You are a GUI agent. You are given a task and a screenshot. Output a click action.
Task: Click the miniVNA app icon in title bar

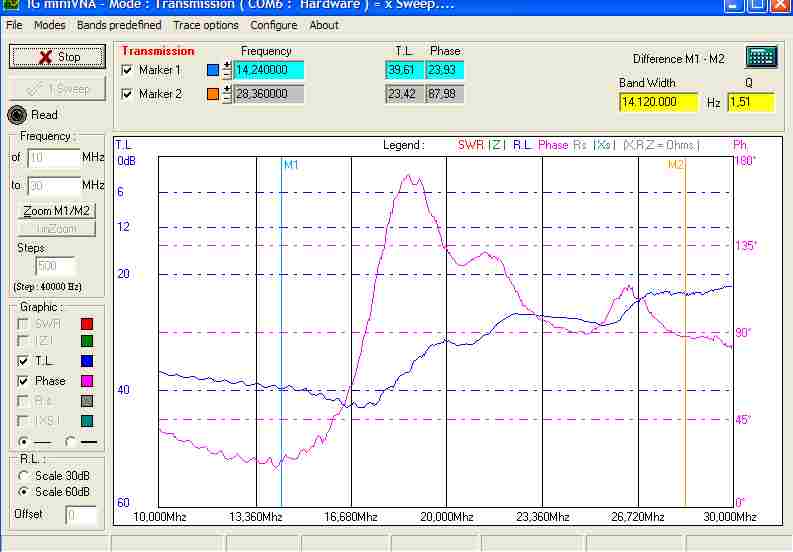[11, 5]
